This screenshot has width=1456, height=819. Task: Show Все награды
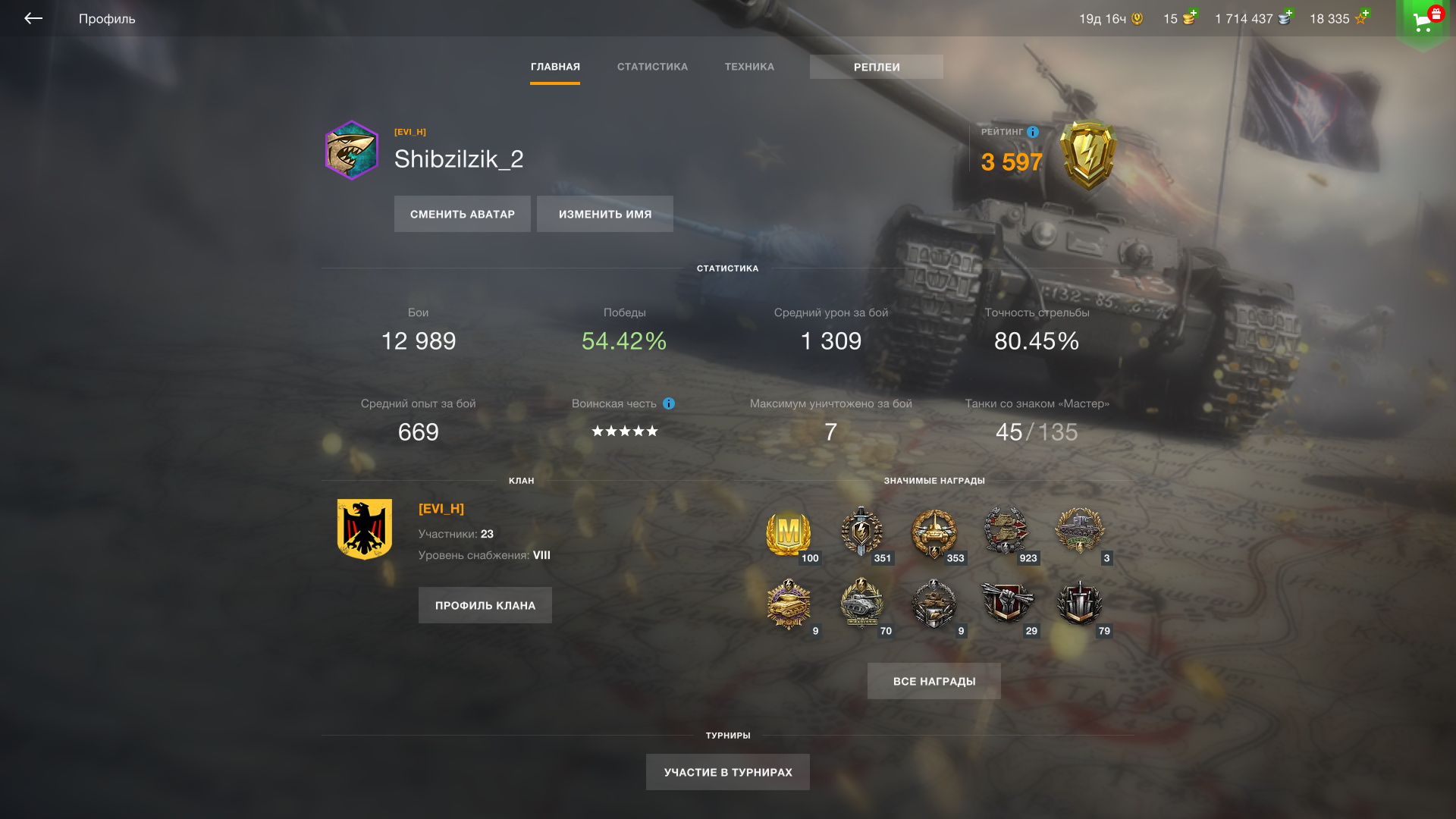[x=934, y=681]
